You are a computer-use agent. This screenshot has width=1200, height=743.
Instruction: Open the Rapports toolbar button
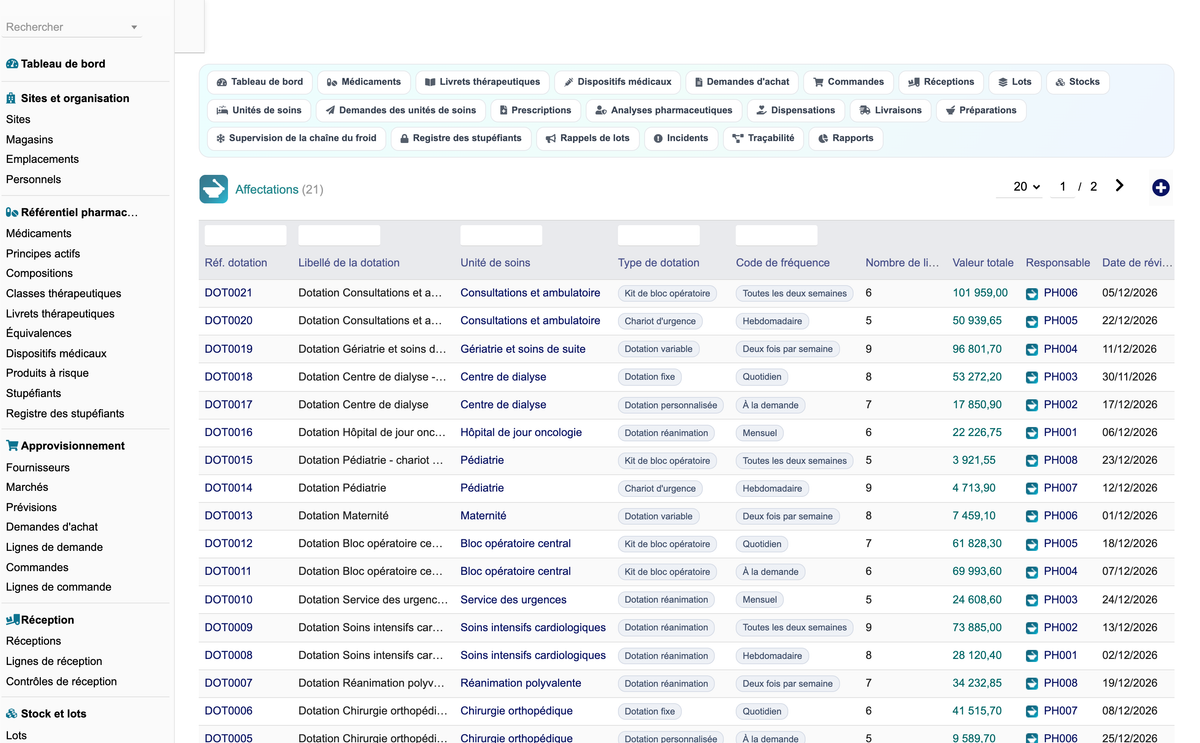(x=845, y=138)
